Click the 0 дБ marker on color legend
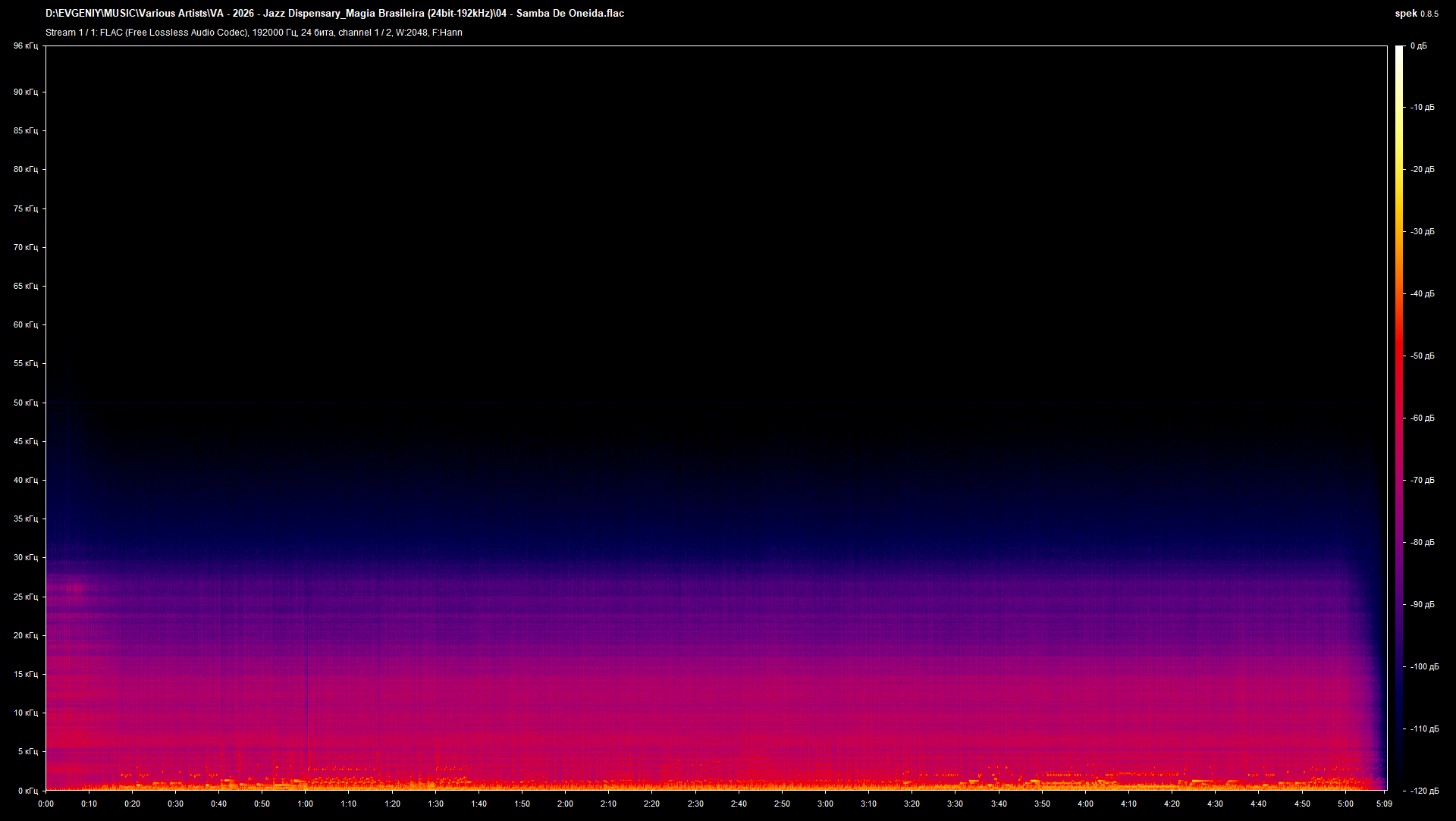This screenshot has height=821, width=1456. (x=1420, y=45)
